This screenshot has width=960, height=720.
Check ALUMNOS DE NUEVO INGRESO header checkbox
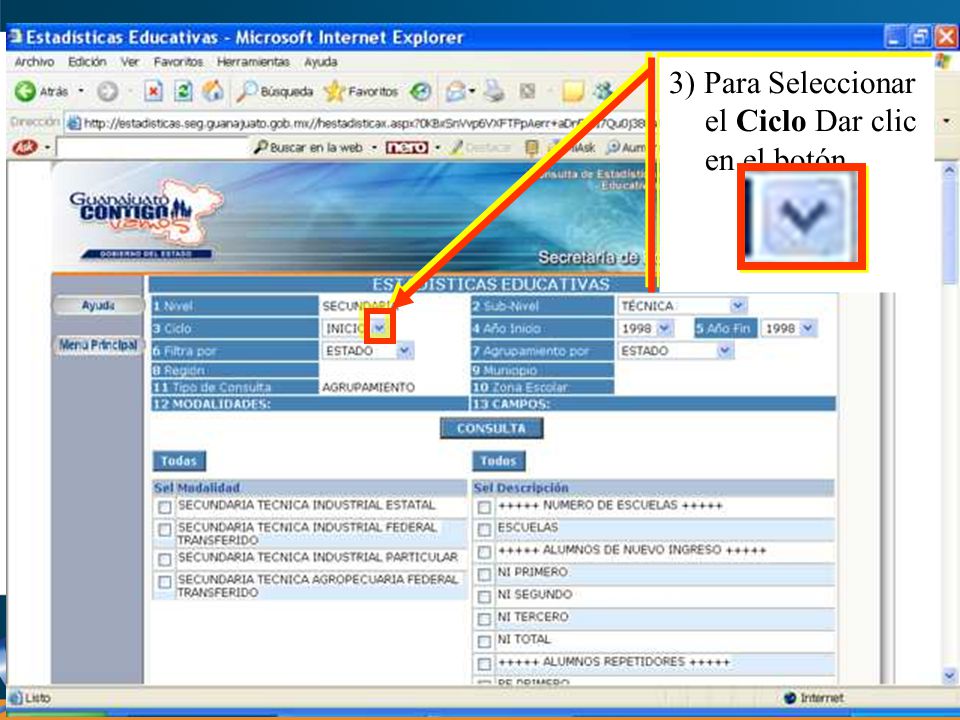[484, 552]
